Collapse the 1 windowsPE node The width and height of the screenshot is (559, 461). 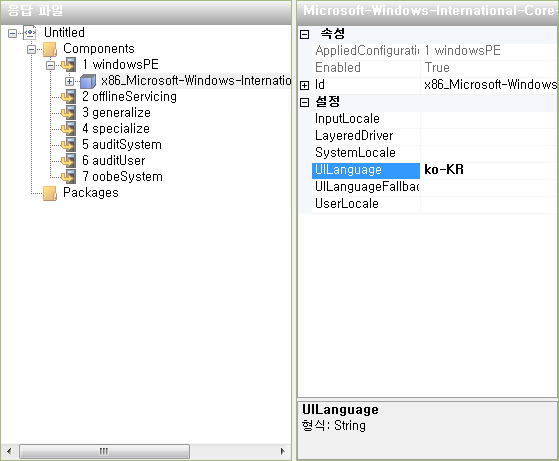tap(51, 65)
